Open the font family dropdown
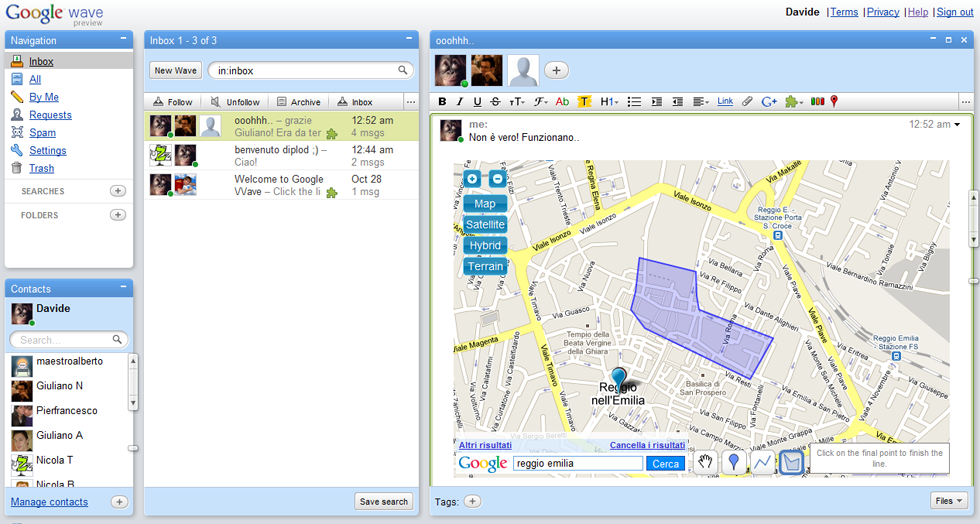 [x=541, y=101]
